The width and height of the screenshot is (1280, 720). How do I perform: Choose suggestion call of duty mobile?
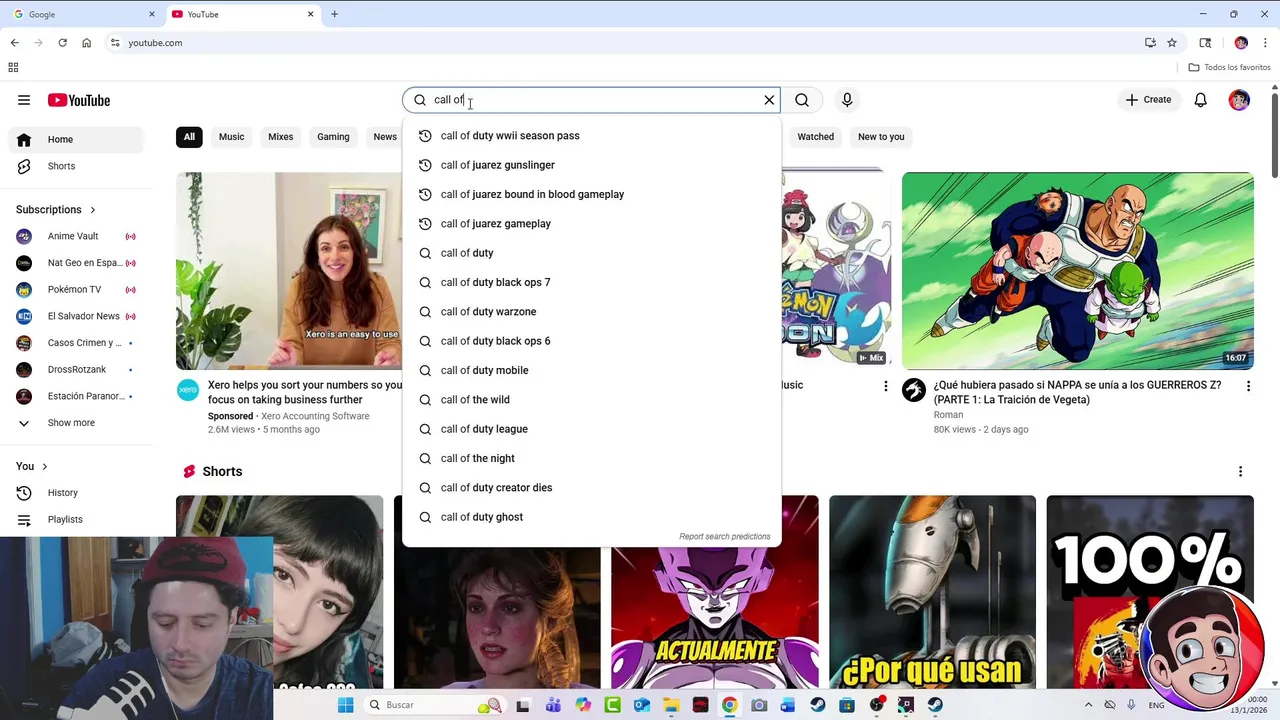(591, 370)
